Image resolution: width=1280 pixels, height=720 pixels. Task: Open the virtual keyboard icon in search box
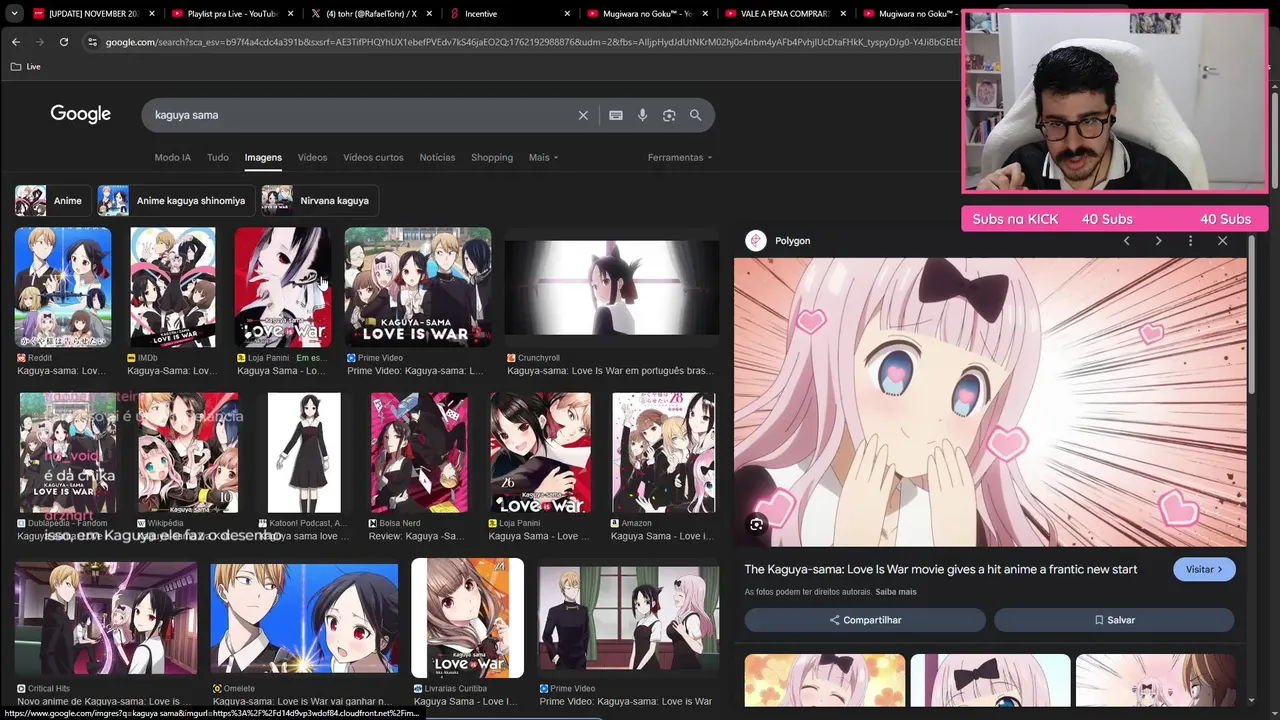point(616,115)
